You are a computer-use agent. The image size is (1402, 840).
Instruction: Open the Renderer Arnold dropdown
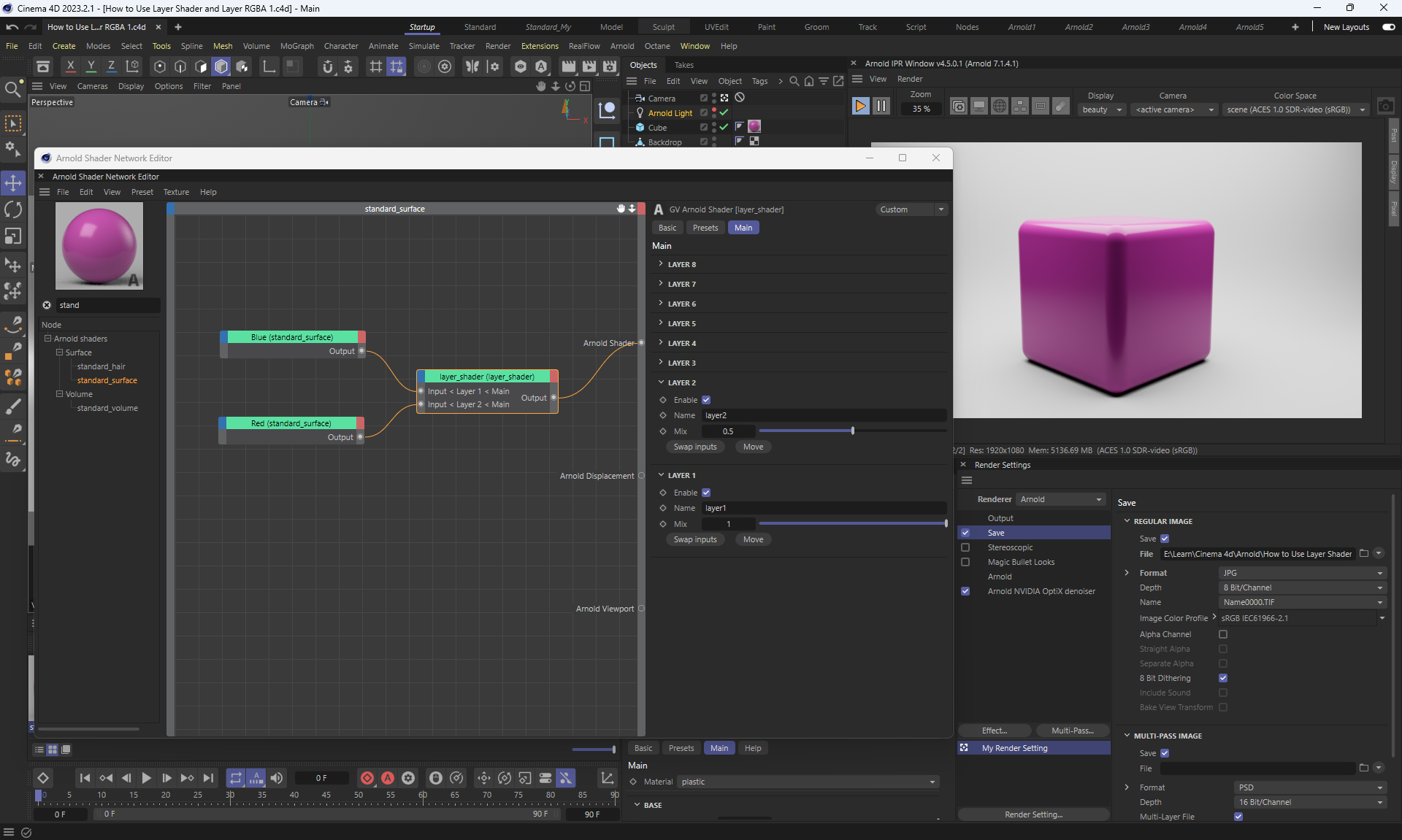1060,499
